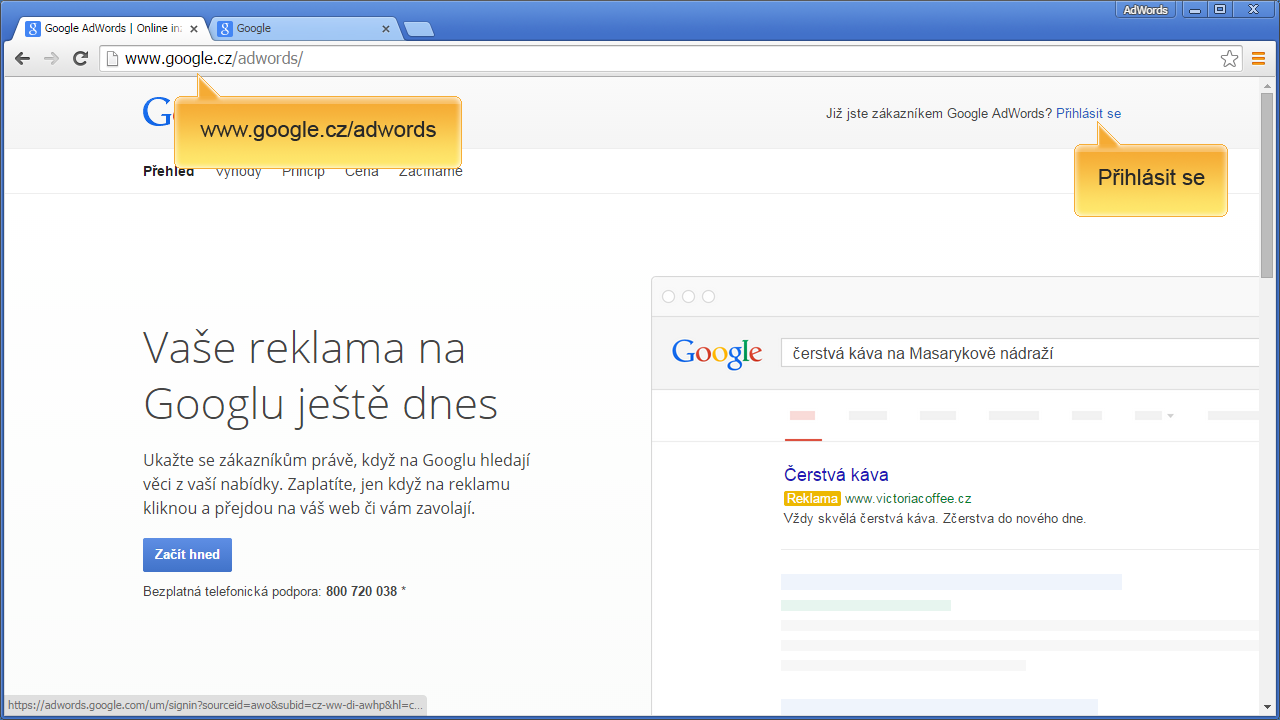Click the phone number 800 720 038
Viewport: 1280px width, 720px height.
tap(361, 592)
